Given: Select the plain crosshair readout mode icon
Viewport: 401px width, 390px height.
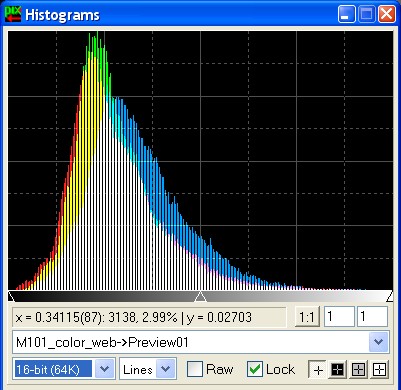Looking at the screenshot, I should click(317, 370).
